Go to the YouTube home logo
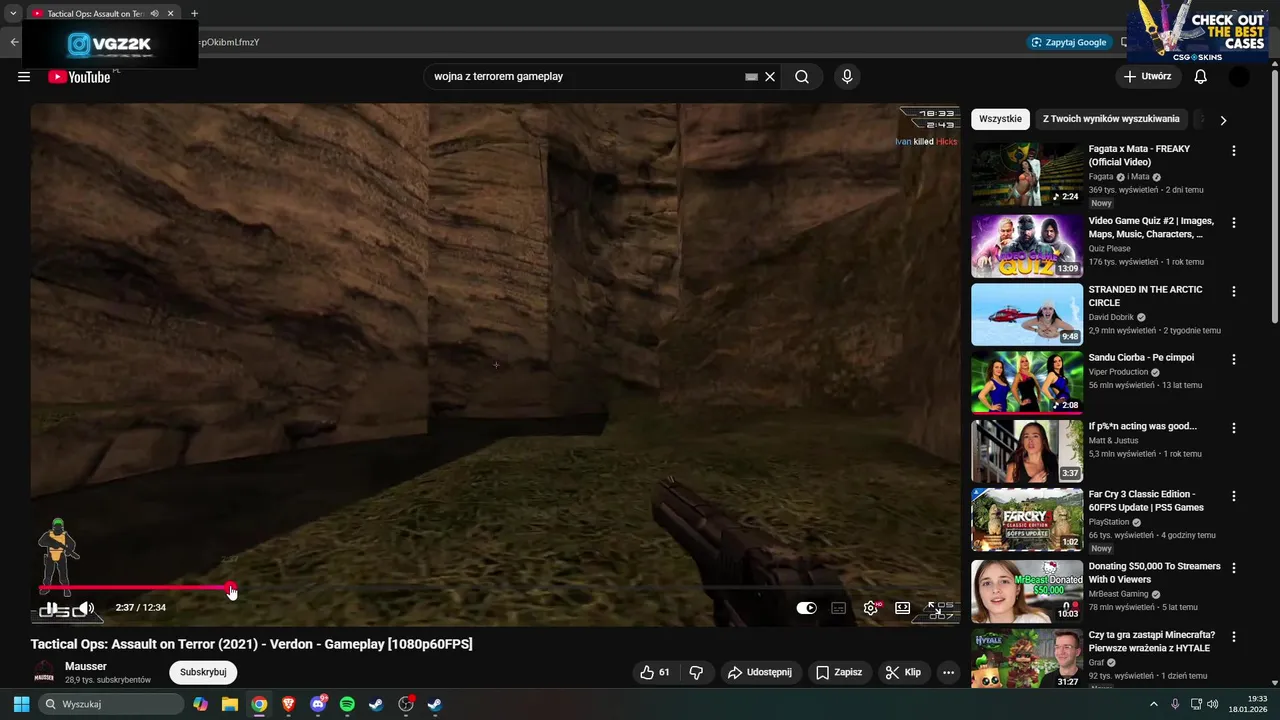The height and width of the screenshot is (720, 1280). [79, 77]
